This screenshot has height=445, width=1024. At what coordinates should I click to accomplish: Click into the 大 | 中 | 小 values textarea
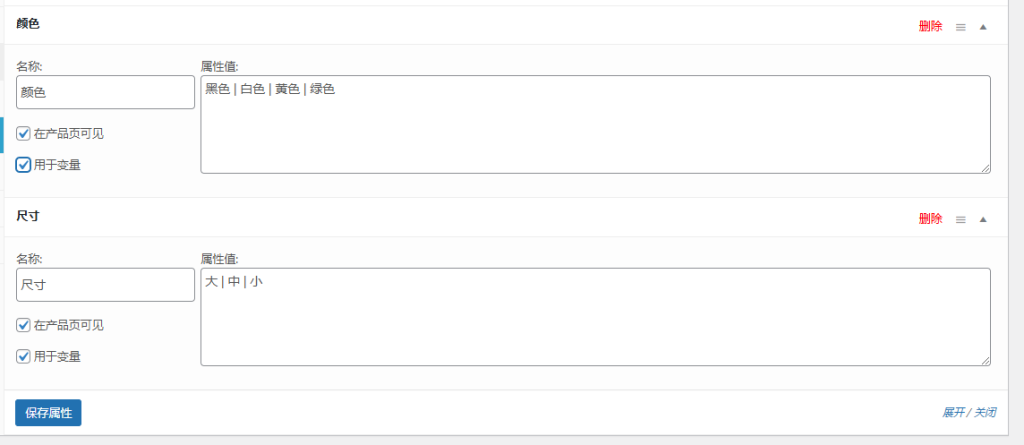tap(595, 316)
